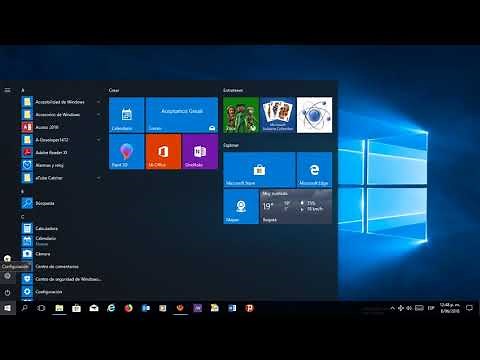Image resolution: width=480 pixels, height=360 pixels.
Task: Open Firefox from the taskbar
Action: (128, 308)
